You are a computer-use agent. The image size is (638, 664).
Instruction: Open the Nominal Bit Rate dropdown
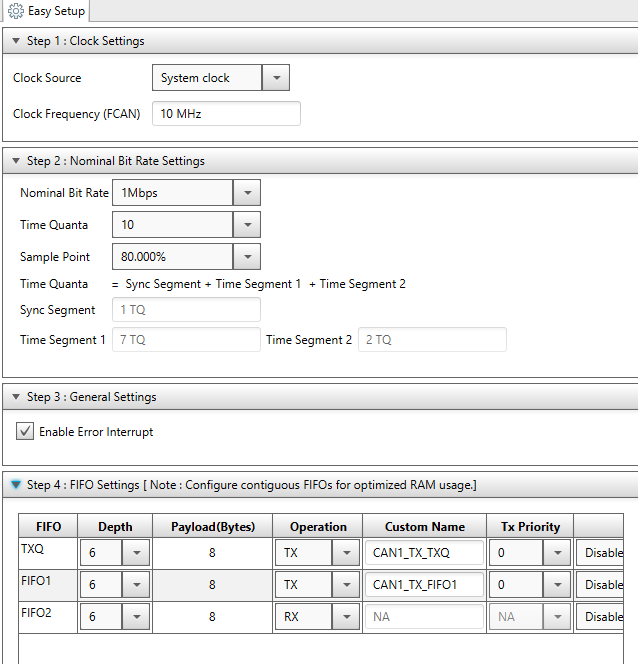pyautogui.click(x=247, y=193)
